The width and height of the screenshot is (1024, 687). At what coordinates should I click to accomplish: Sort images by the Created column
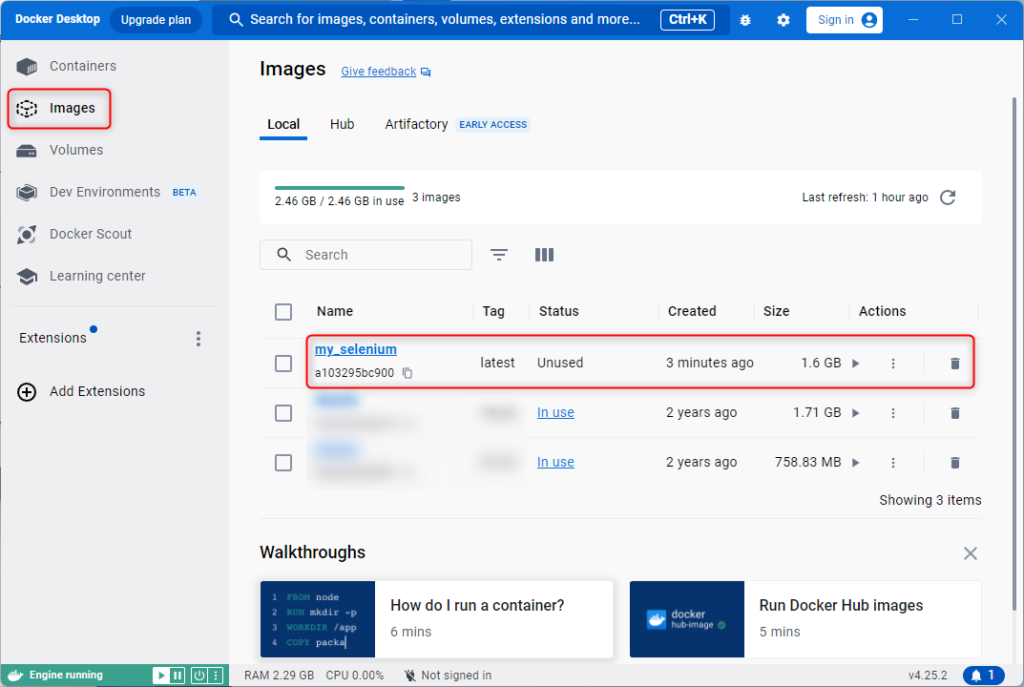692,312
